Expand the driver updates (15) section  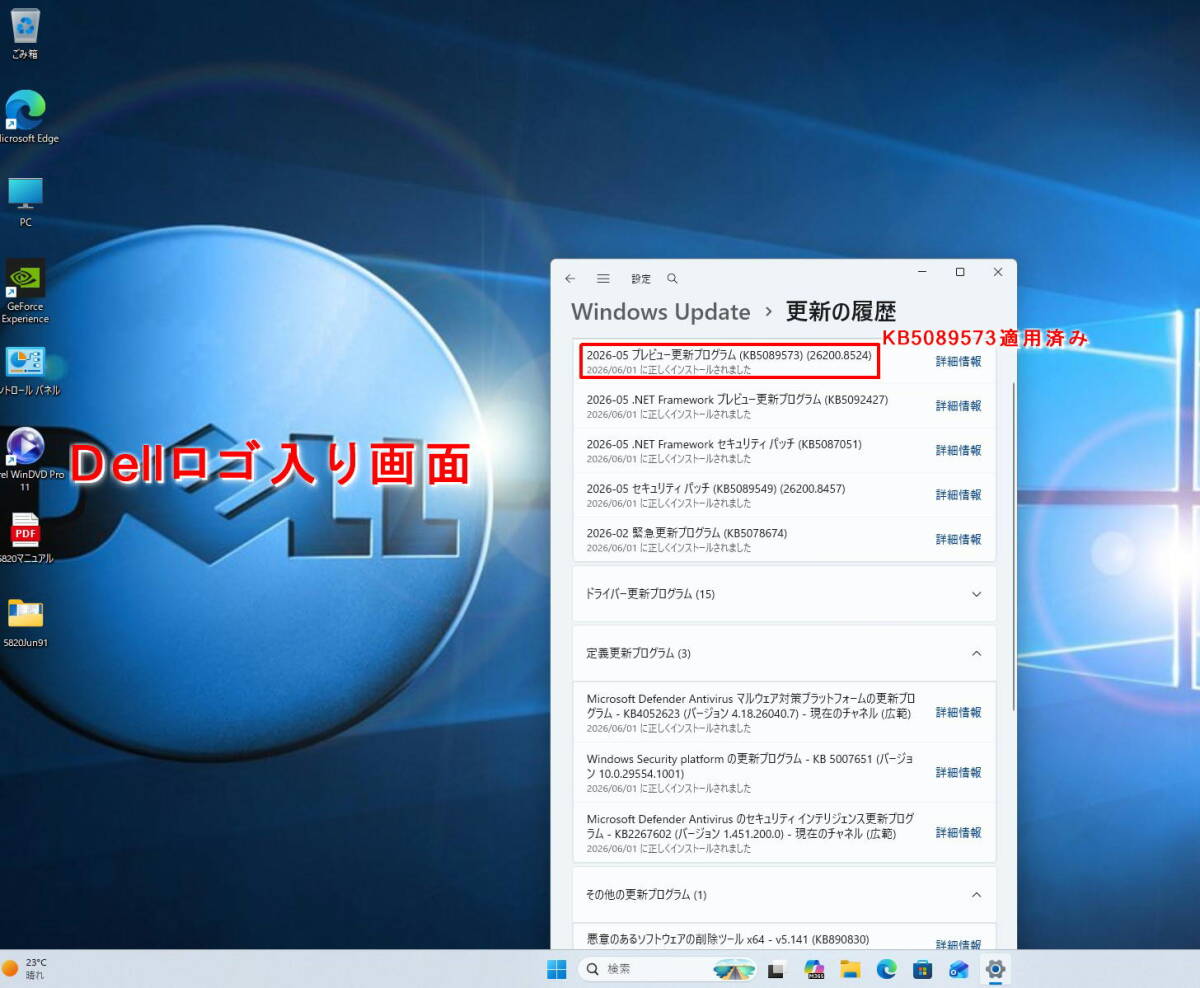click(x=784, y=594)
